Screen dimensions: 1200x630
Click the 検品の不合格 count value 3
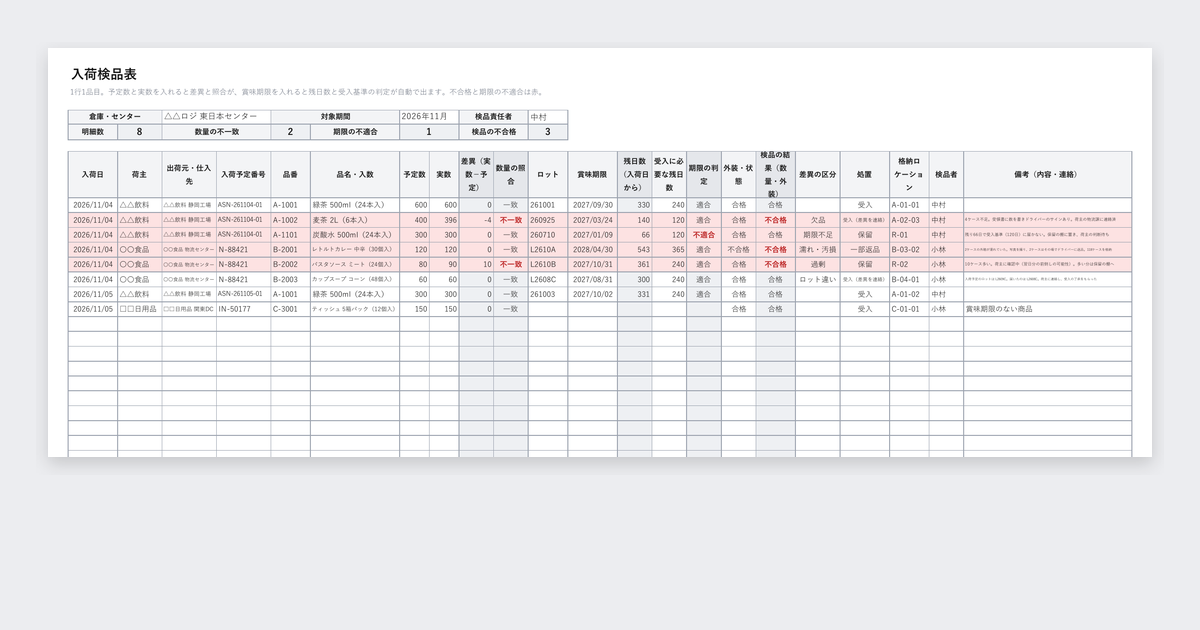tap(548, 132)
